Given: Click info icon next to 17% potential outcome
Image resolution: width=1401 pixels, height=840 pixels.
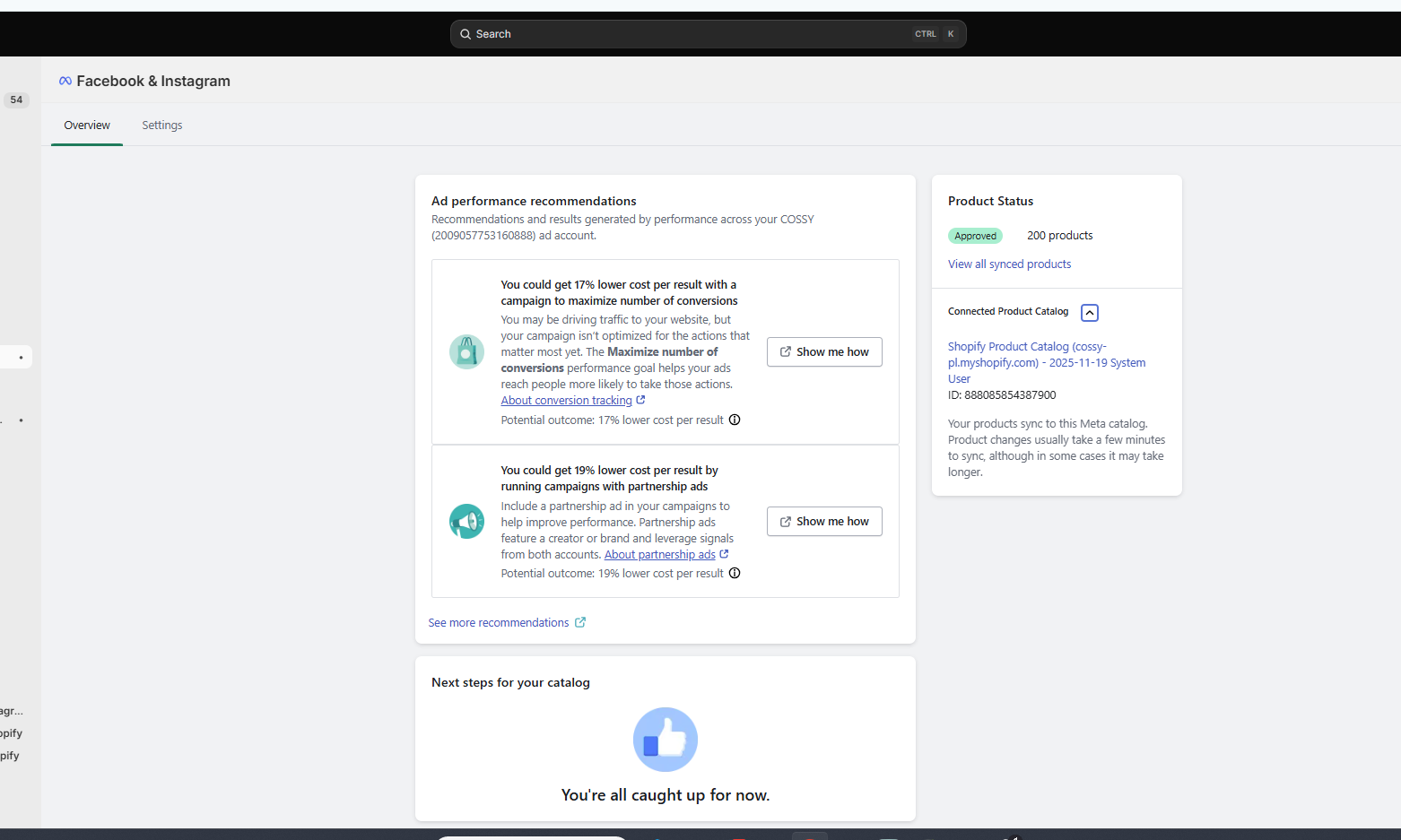Looking at the screenshot, I should 735,420.
